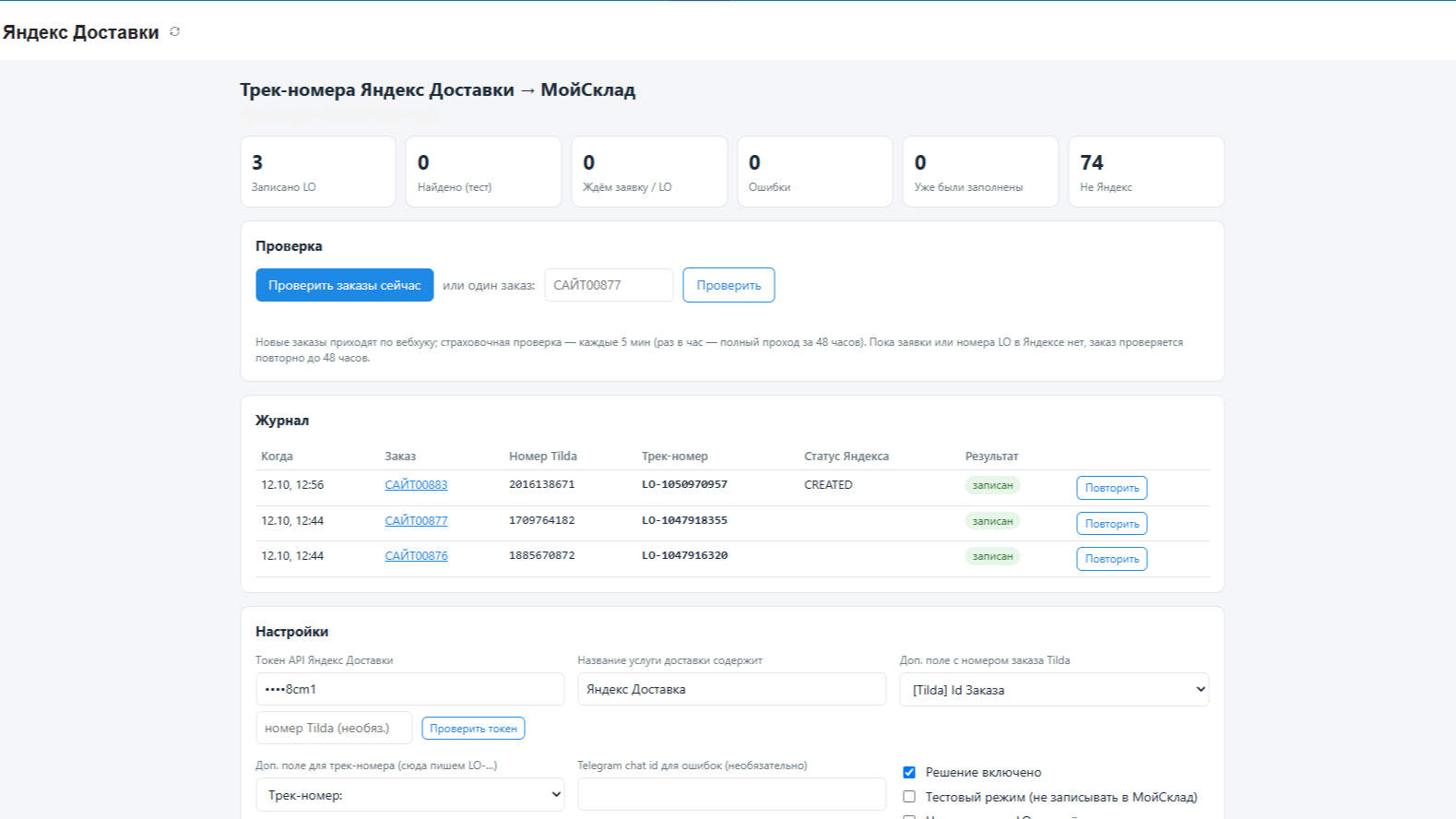Click the CREATED status cell
The width and height of the screenshot is (1456, 819).
[828, 485]
